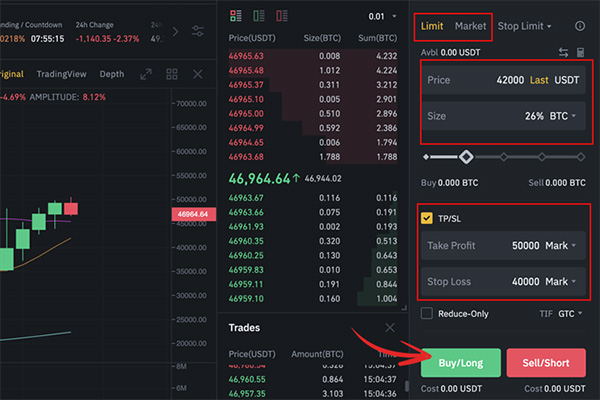
Task: Open the chart settings sliders icon
Action: [197, 32]
